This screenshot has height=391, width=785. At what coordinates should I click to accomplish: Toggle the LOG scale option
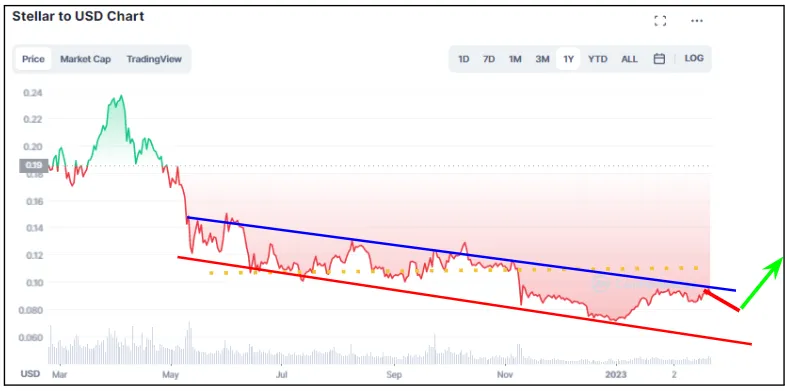click(x=694, y=58)
